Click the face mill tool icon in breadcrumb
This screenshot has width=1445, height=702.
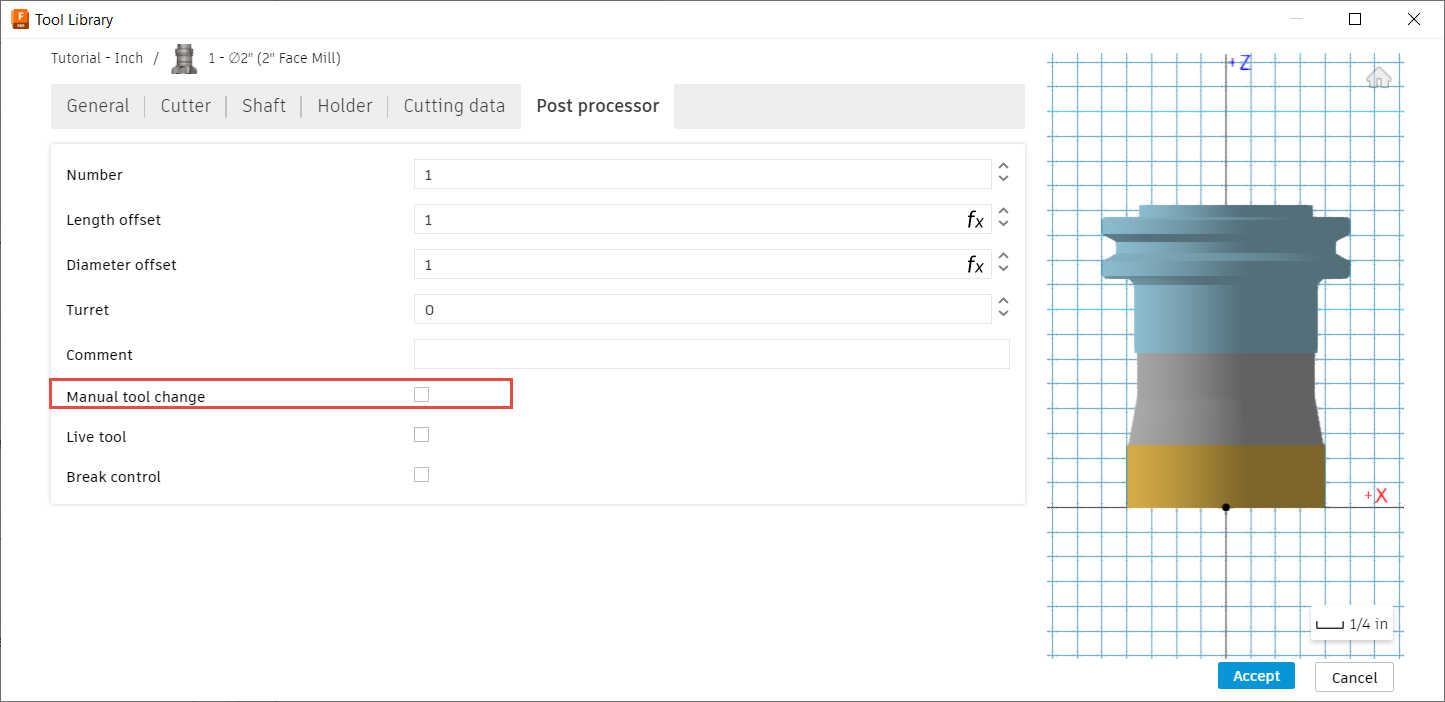click(x=184, y=58)
